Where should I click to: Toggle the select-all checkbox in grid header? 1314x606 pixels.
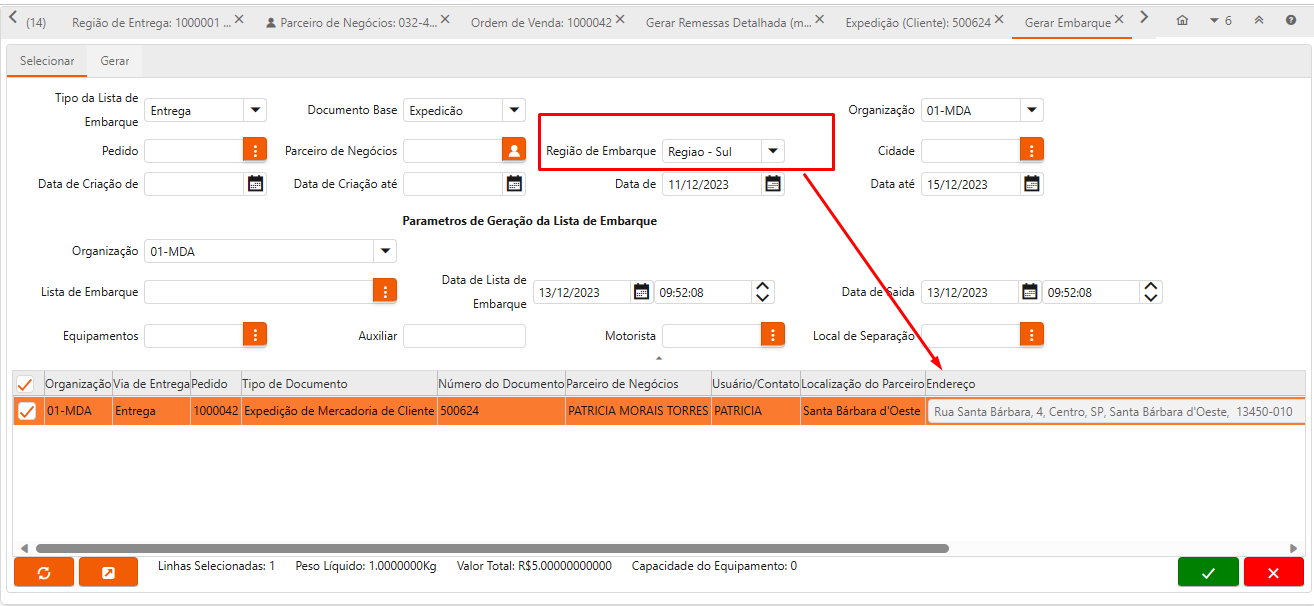point(26,384)
